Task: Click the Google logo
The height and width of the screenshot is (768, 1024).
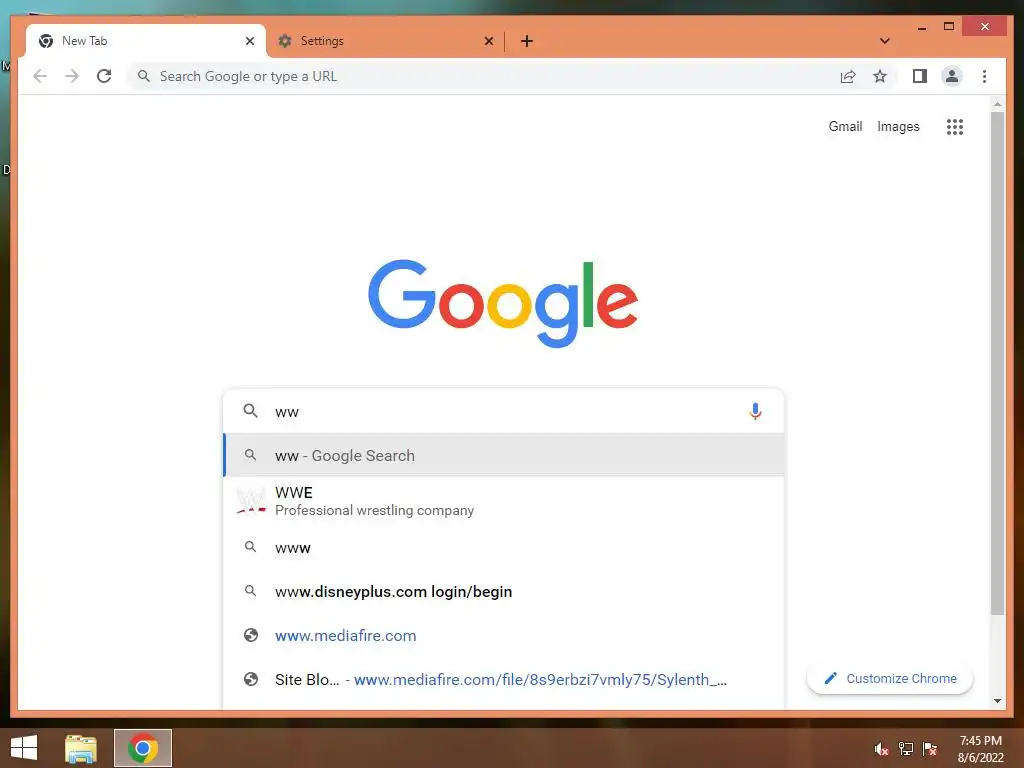Action: [503, 303]
